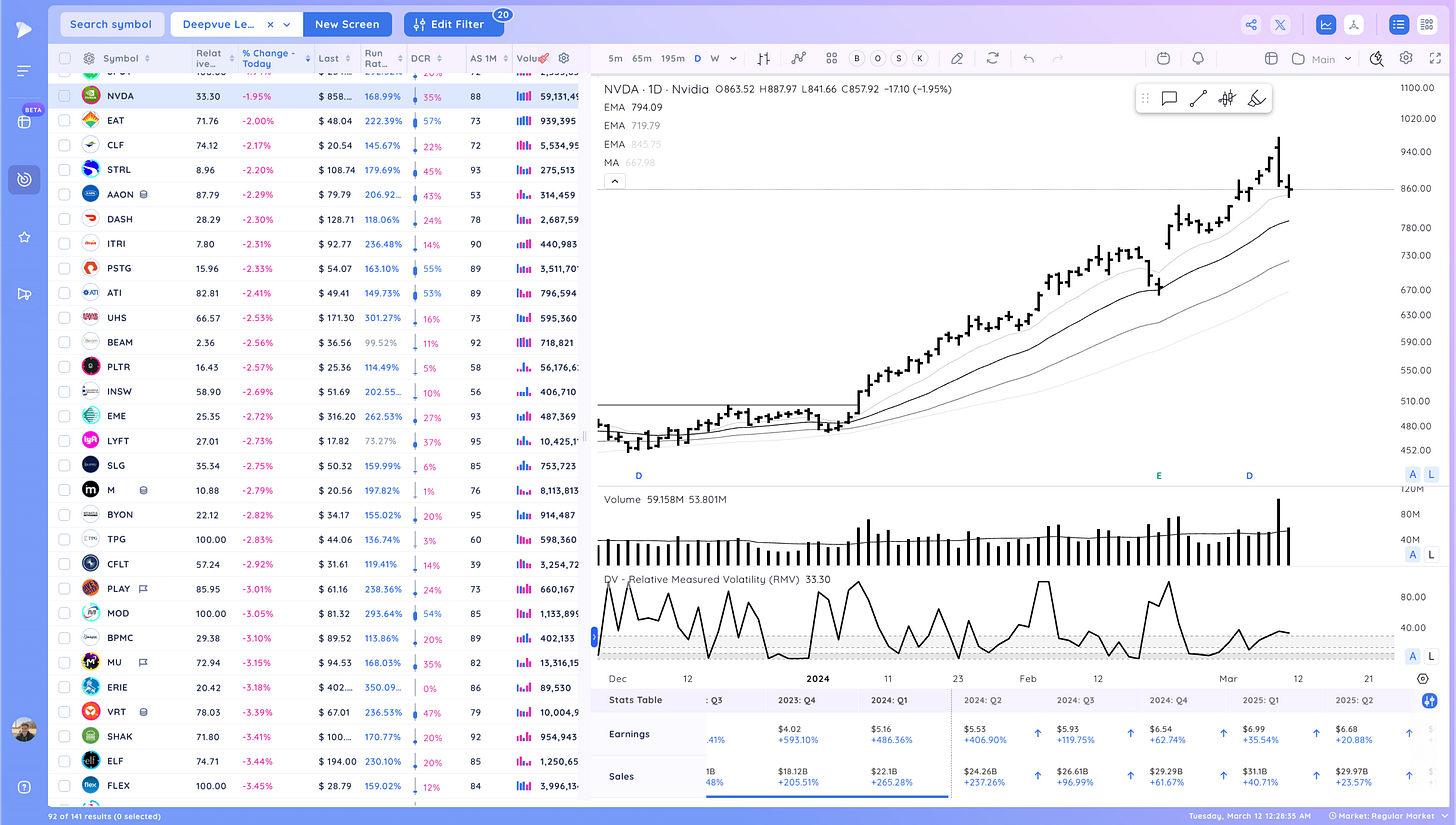Select the W weekly timeframe
The width and height of the screenshot is (1456, 825).
[x=714, y=58]
